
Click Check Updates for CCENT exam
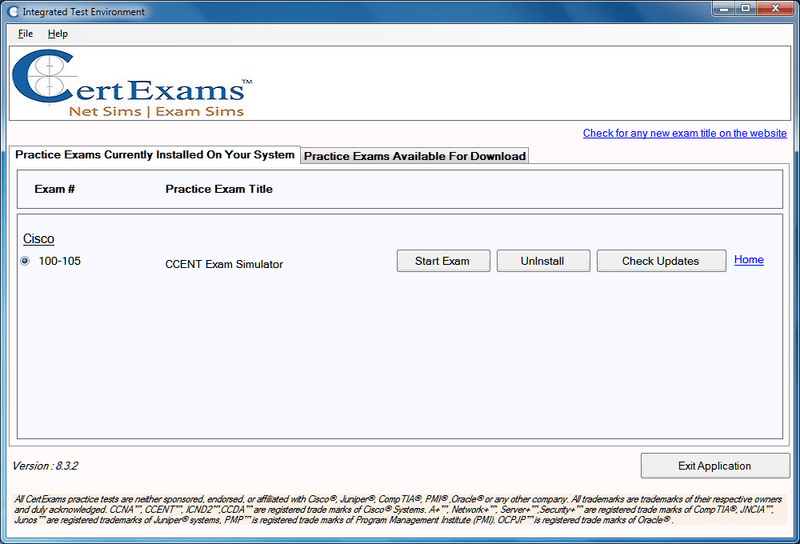coord(661,261)
